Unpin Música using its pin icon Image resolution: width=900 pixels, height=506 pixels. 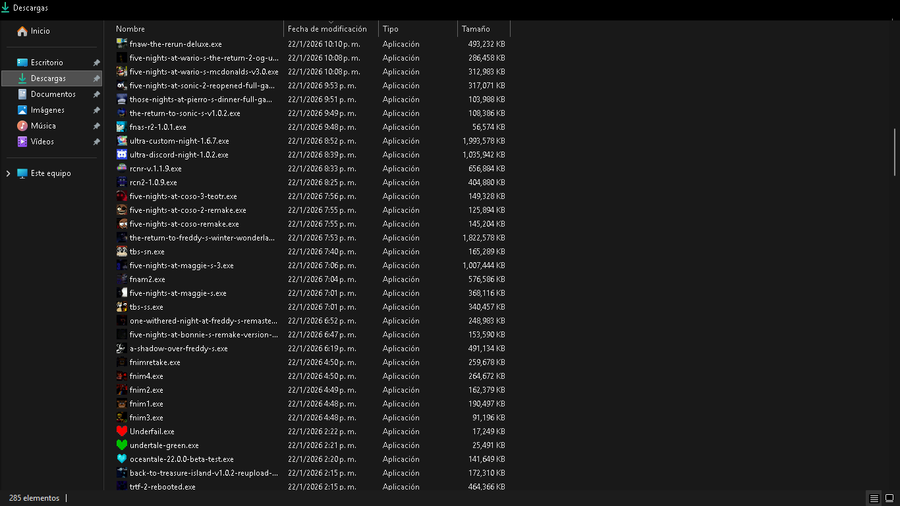(96, 126)
